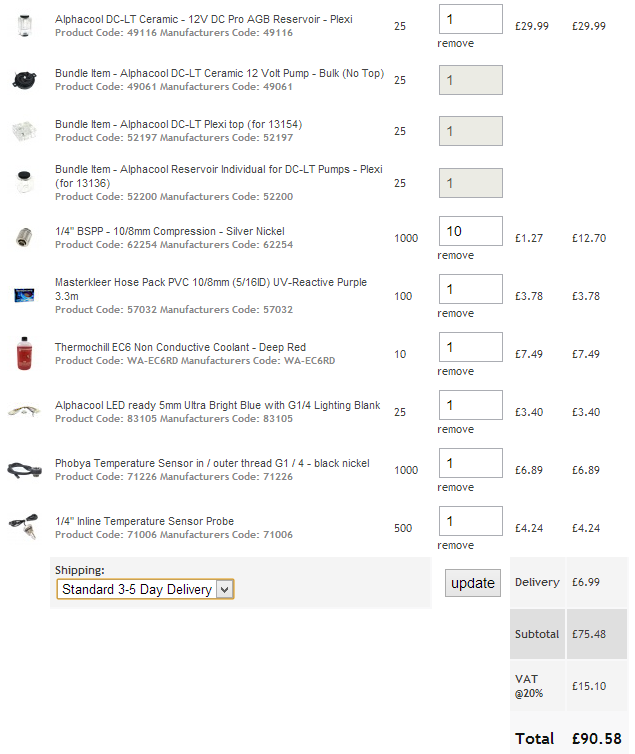Open the Alphacool DC-LT Ceramic Reservoir product thumbnail

[x=24, y=25]
